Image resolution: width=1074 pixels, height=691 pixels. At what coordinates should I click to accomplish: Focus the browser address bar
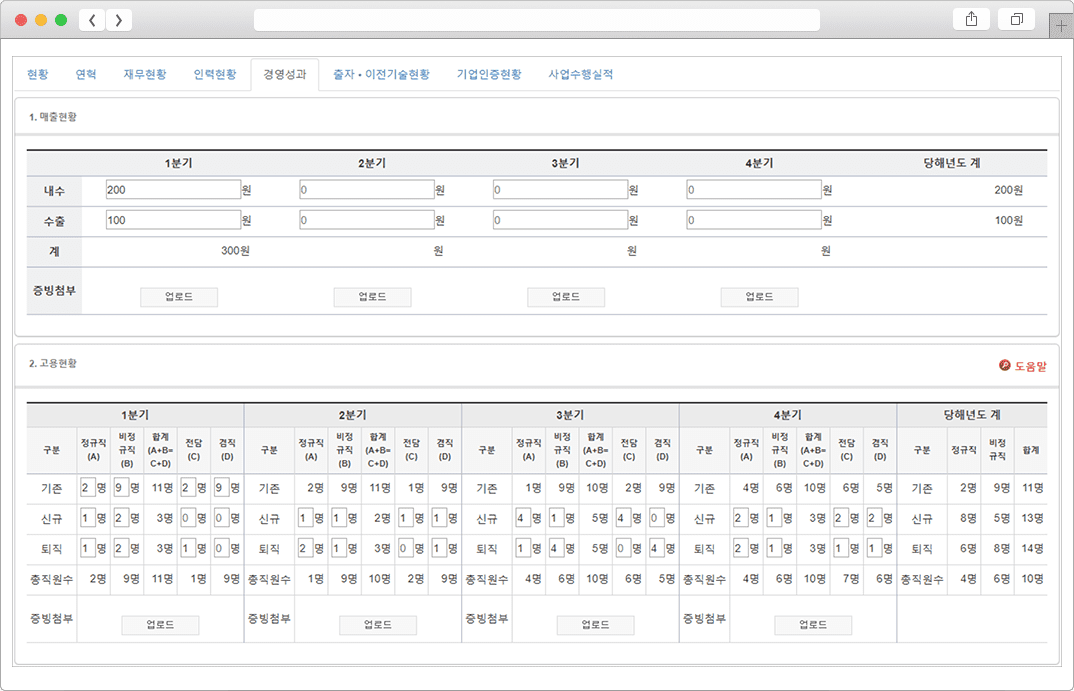coord(536,20)
